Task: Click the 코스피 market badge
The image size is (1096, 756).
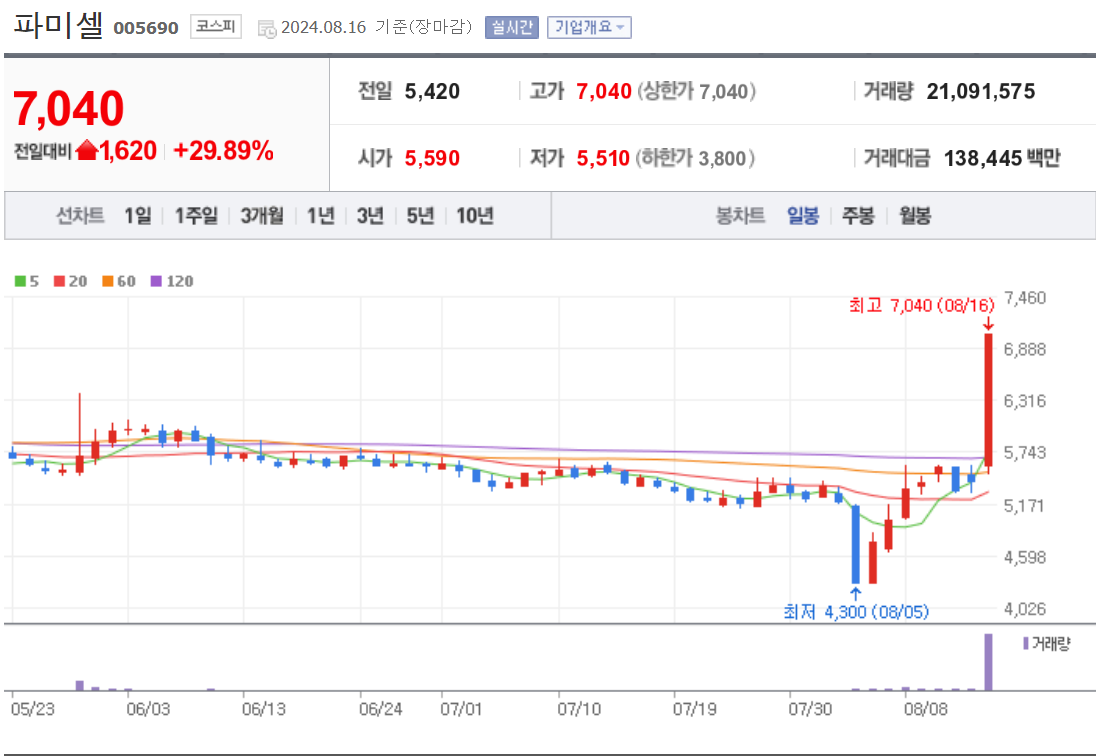Action: (x=216, y=27)
